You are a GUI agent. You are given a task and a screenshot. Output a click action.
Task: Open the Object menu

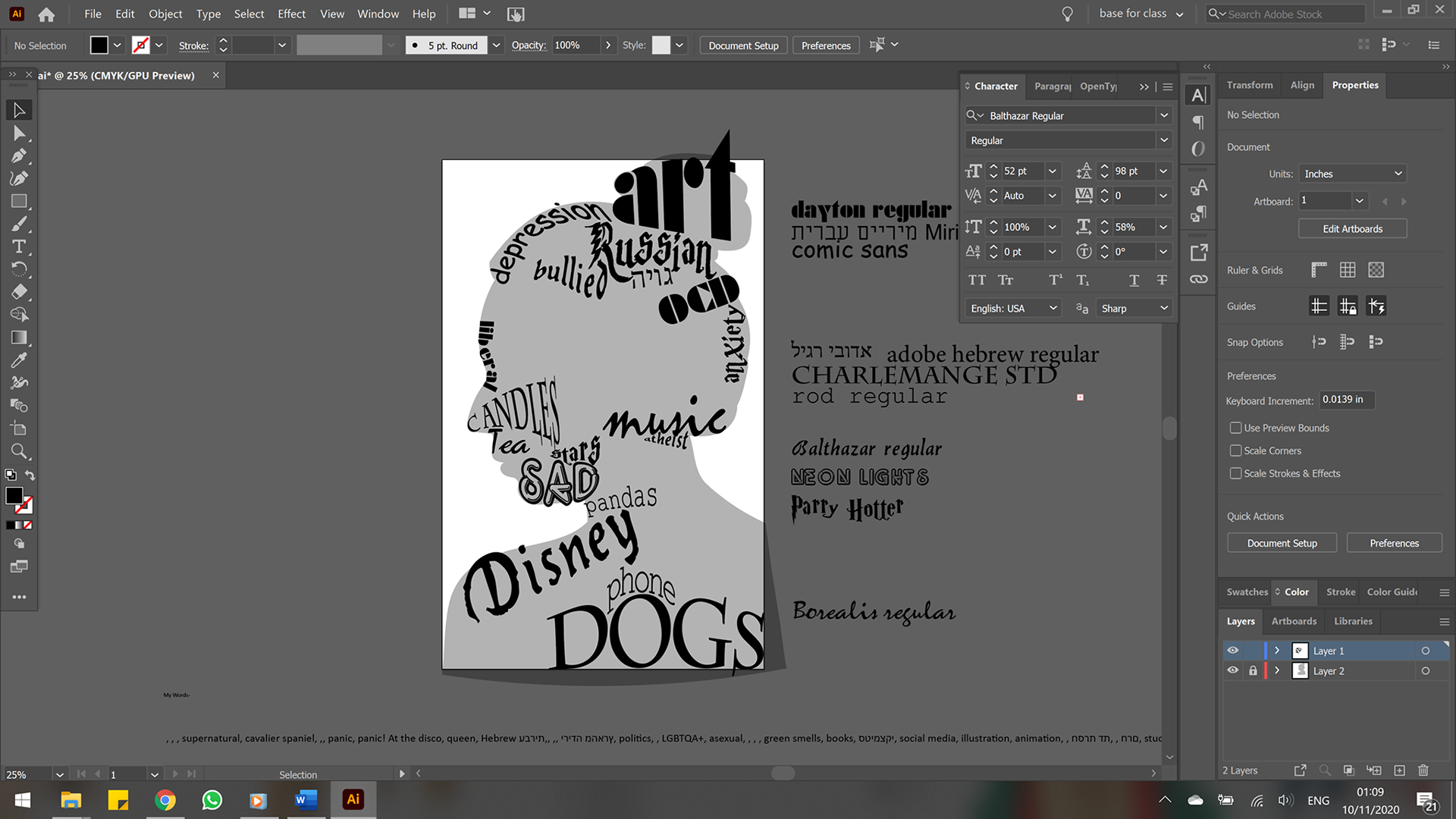coord(165,14)
